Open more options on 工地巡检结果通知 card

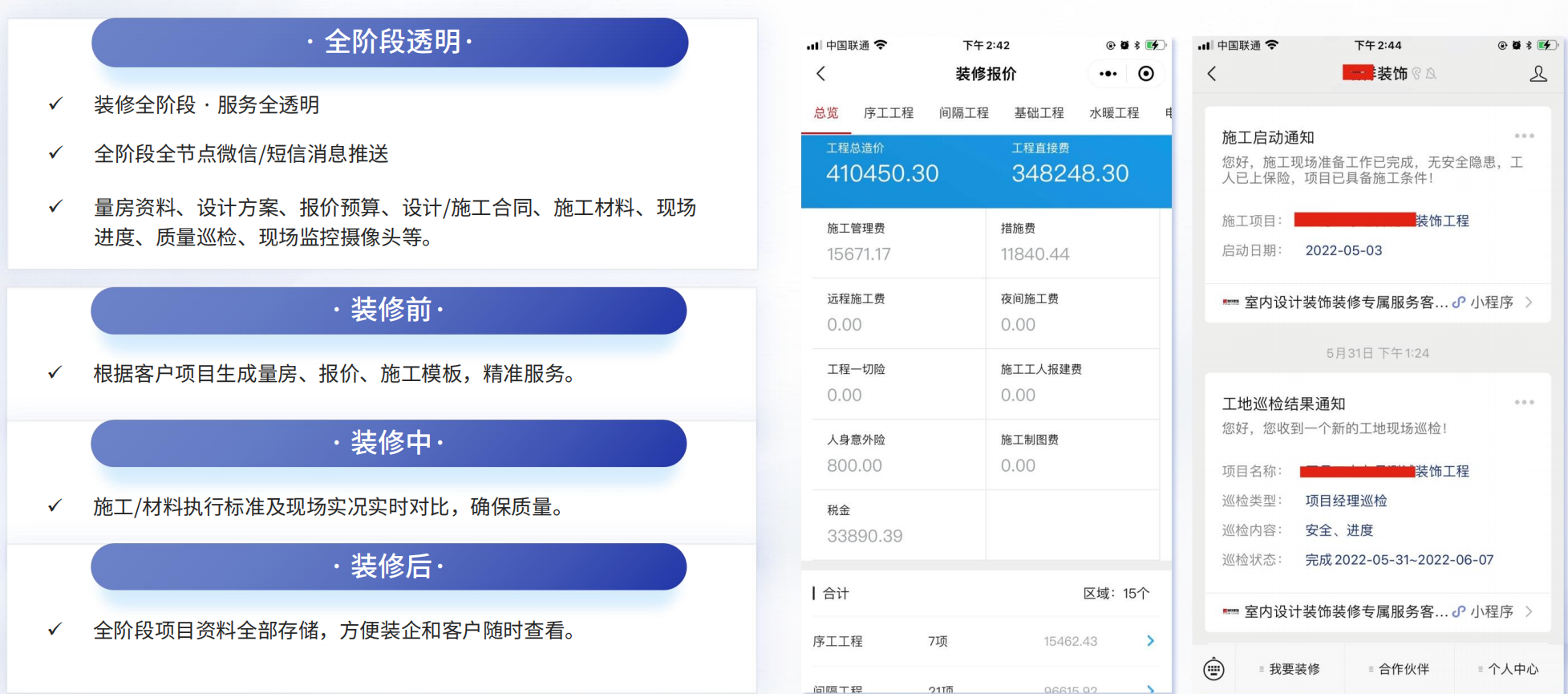[1524, 403]
